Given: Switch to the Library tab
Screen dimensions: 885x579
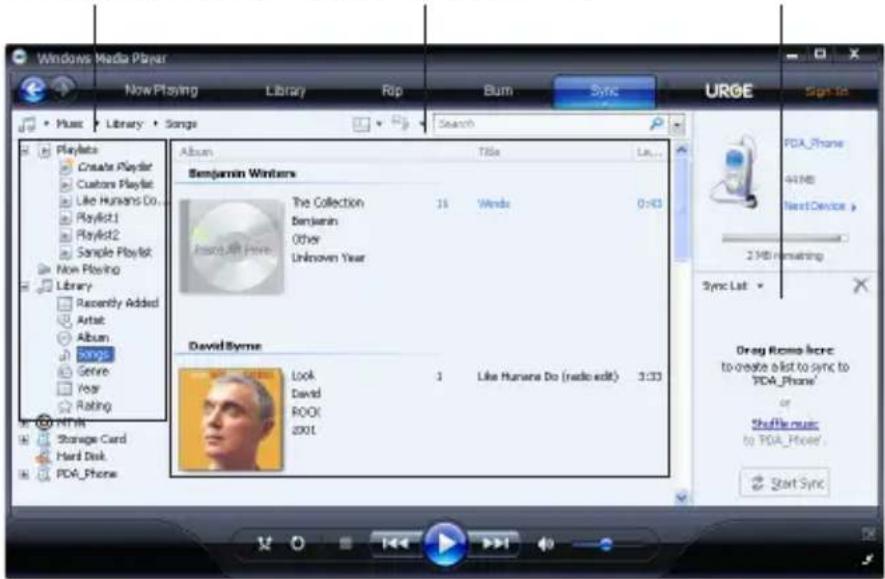Looking at the screenshot, I should coord(286,91).
